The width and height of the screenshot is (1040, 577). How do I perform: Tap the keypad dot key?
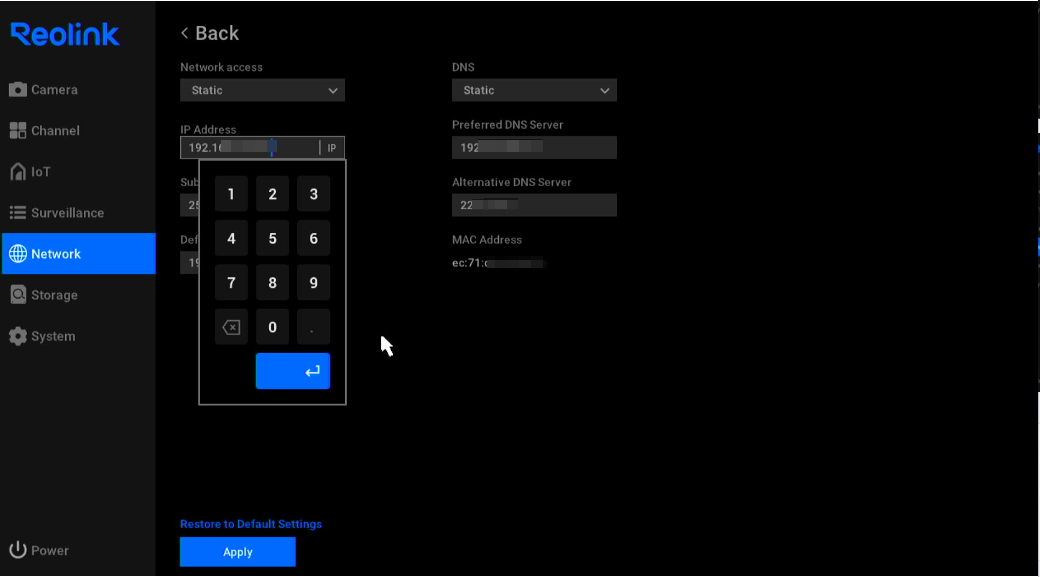(314, 327)
